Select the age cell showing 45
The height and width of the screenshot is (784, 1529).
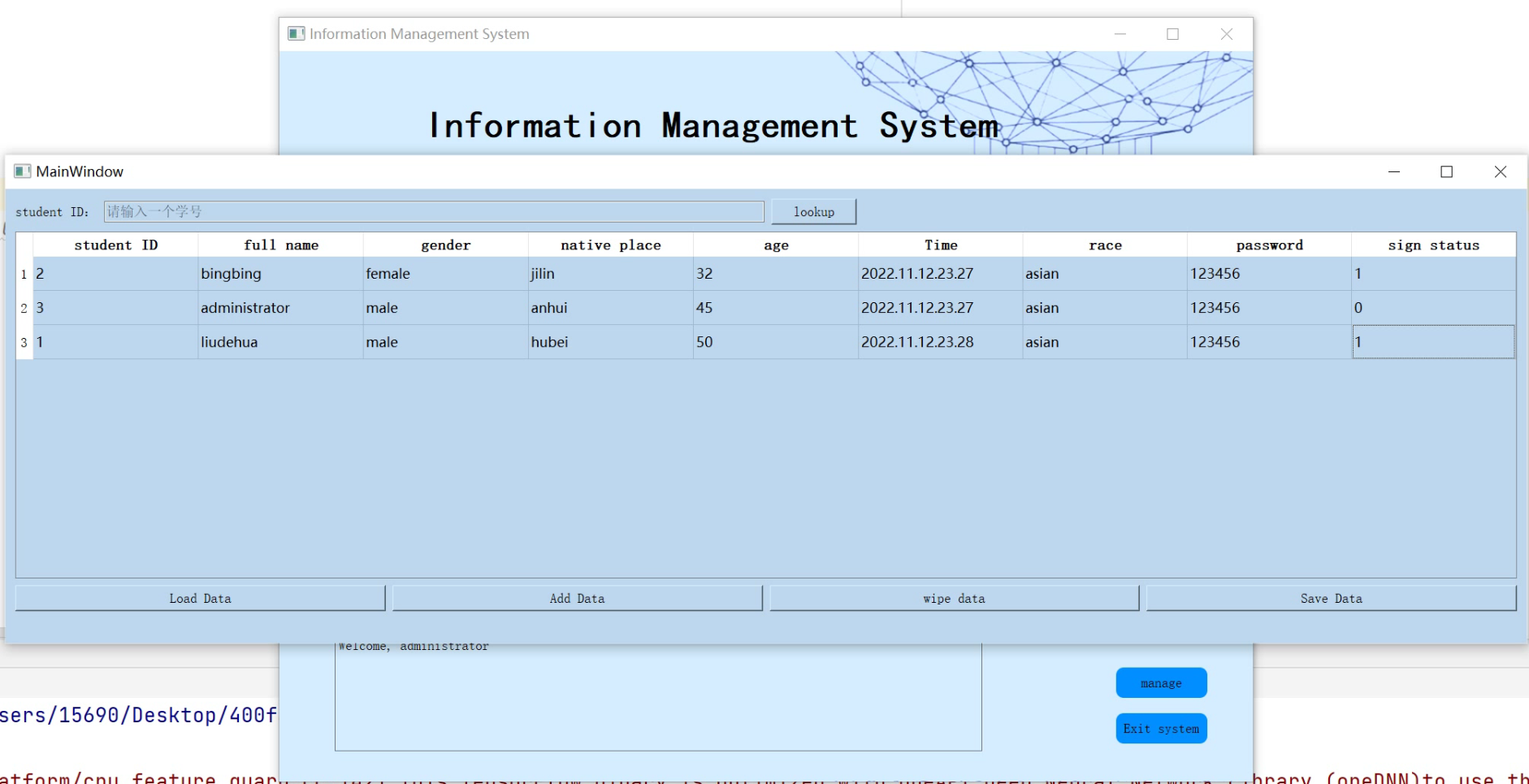(776, 308)
